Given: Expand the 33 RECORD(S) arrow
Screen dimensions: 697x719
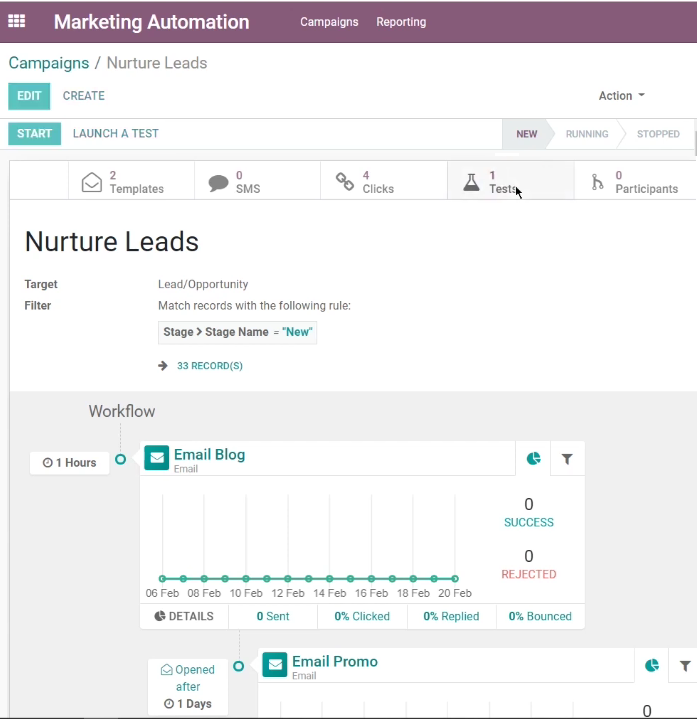Looking at the screenshot, I should pyautogui.click(x=163, y=365).
